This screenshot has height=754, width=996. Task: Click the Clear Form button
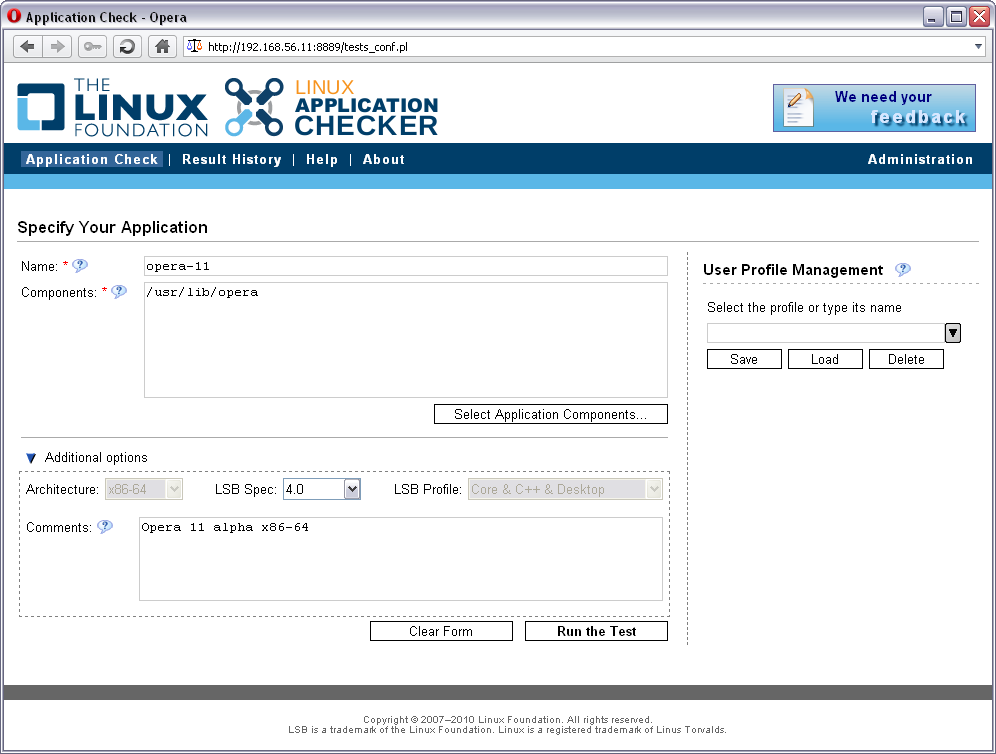coord(441,631)
